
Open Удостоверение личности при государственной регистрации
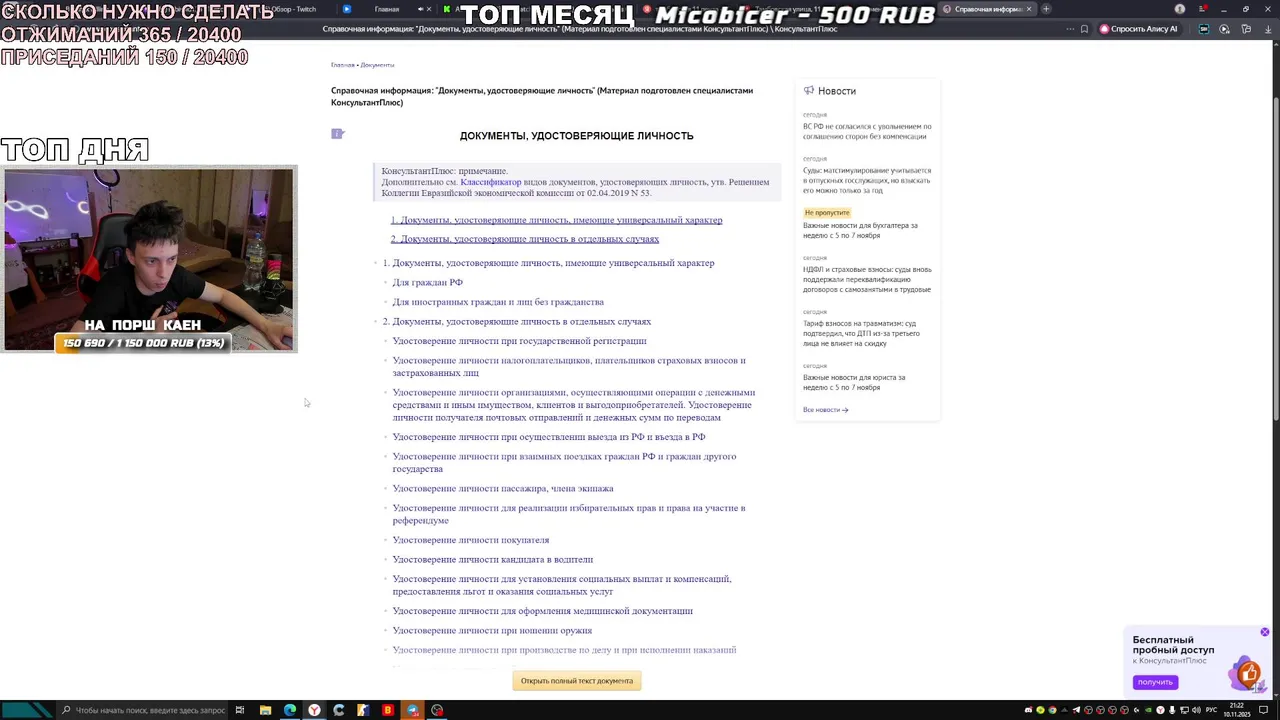point(519,341)
